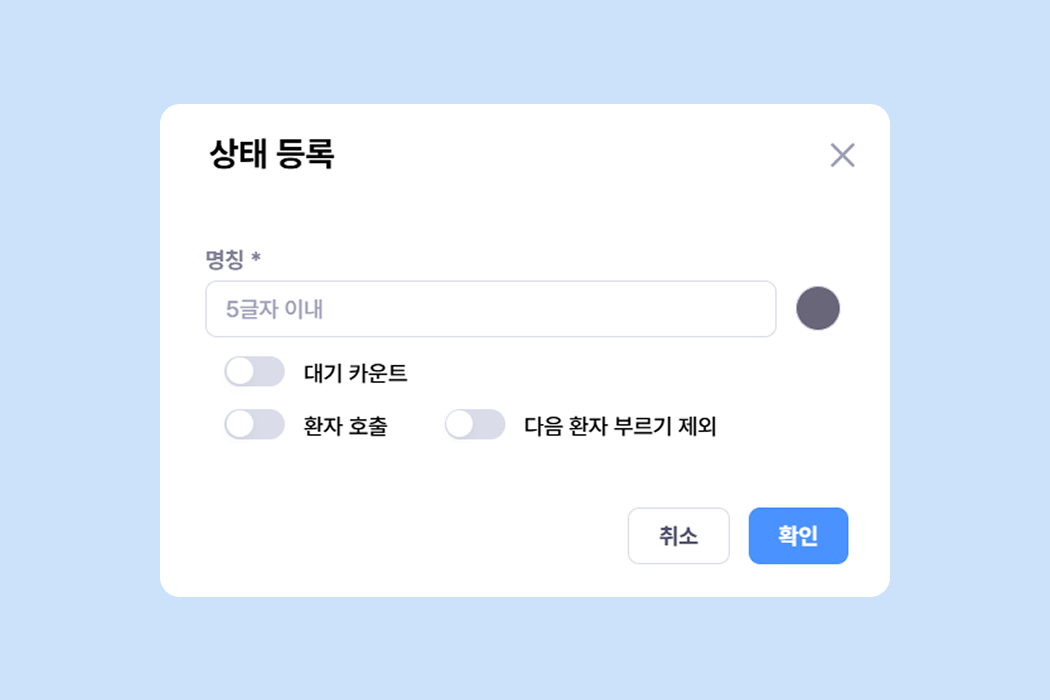Screen dimensions: 1050x700
Task: Toggle 다음 환자 부르기 제외 switch
Action: 474,425
